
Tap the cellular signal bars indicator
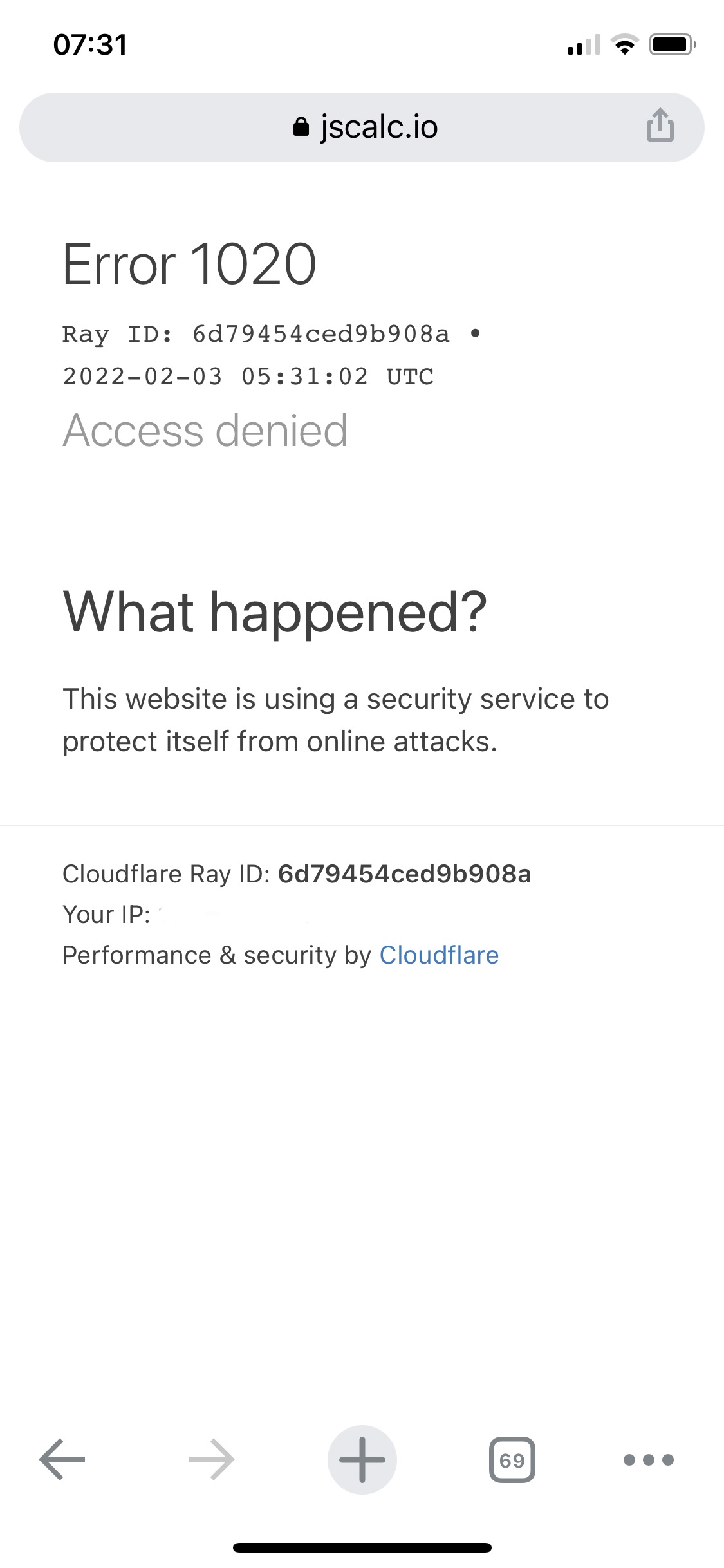584,44
